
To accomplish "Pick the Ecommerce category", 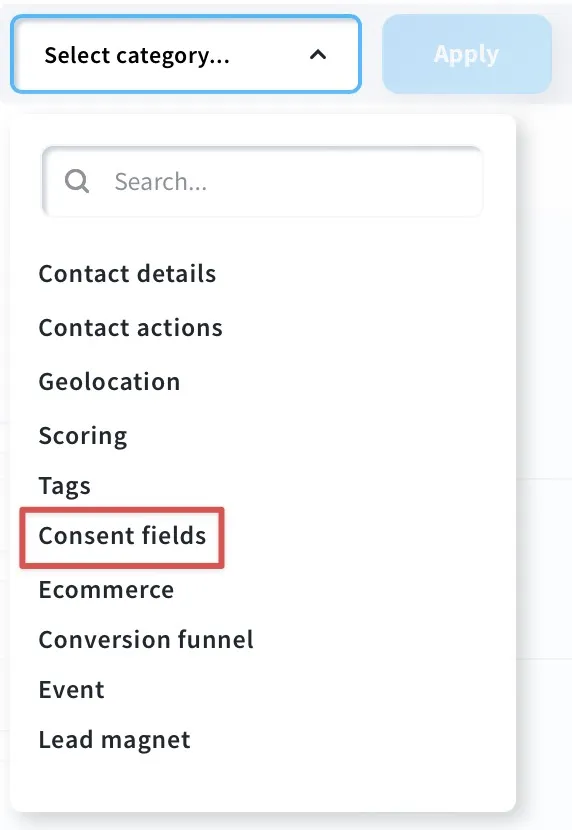I will [x=106, y=590].
